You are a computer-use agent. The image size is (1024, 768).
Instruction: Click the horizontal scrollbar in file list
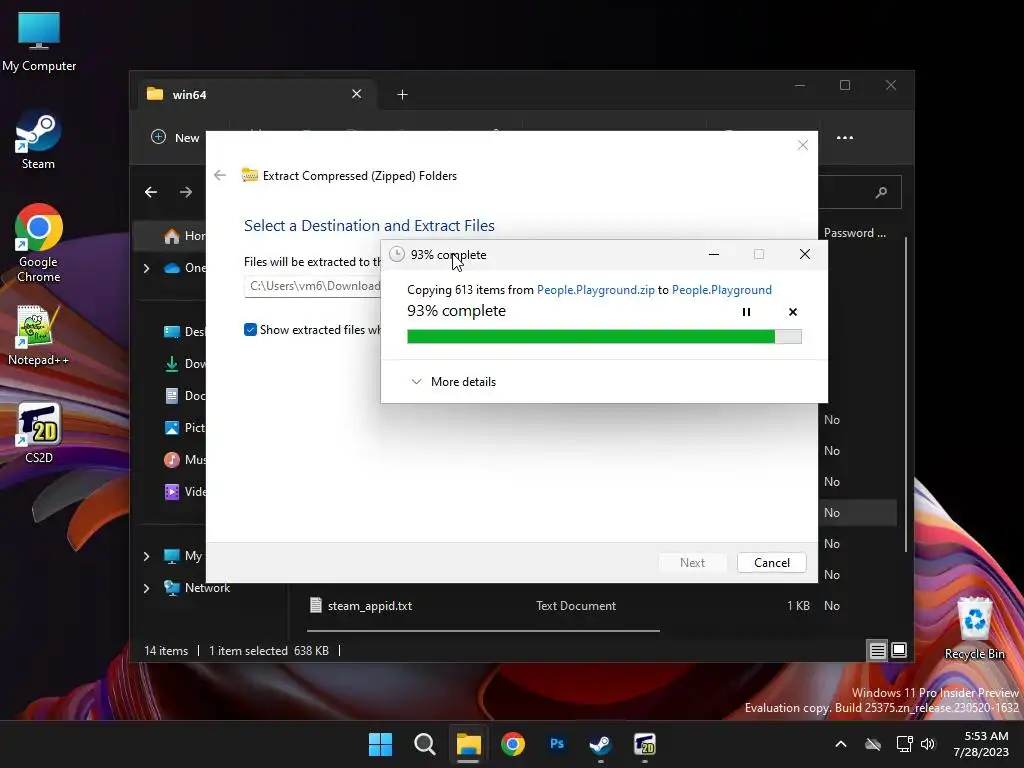[x=483, y=631]
